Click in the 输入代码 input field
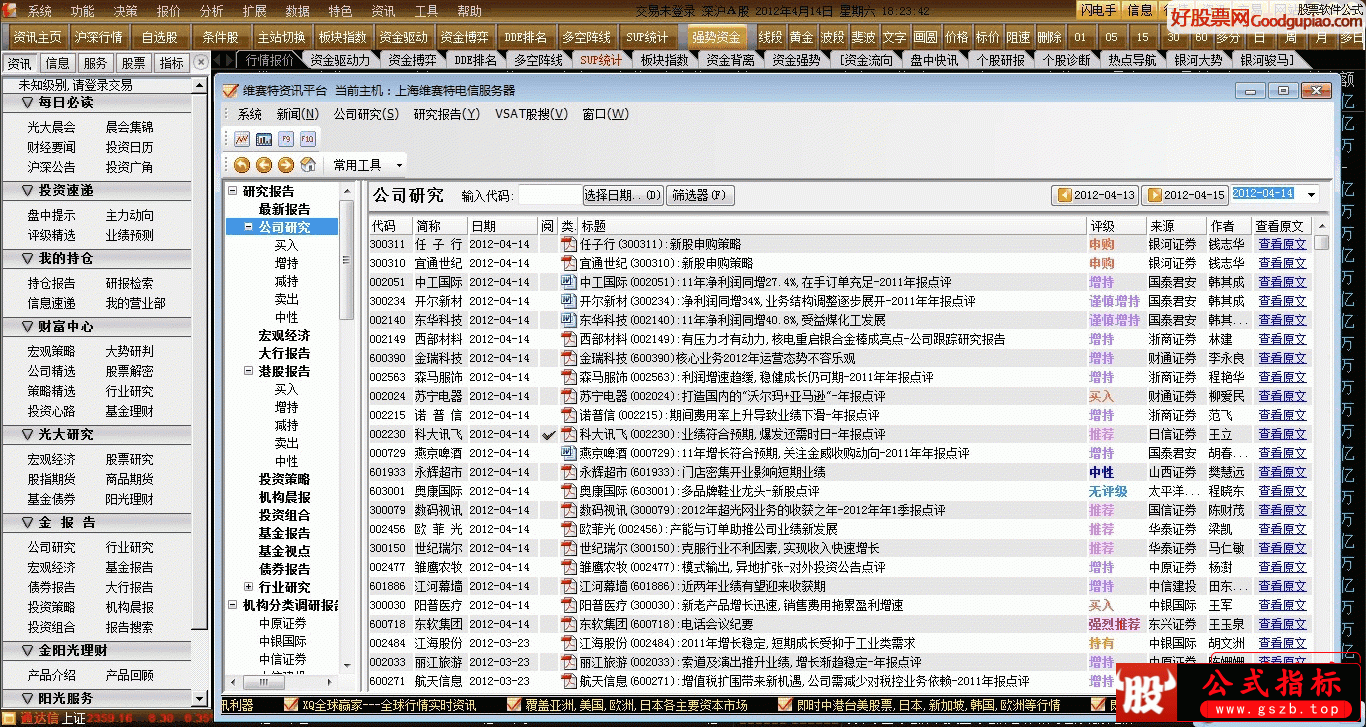Viewport: 1366px width, 727px height. [549, 195]
